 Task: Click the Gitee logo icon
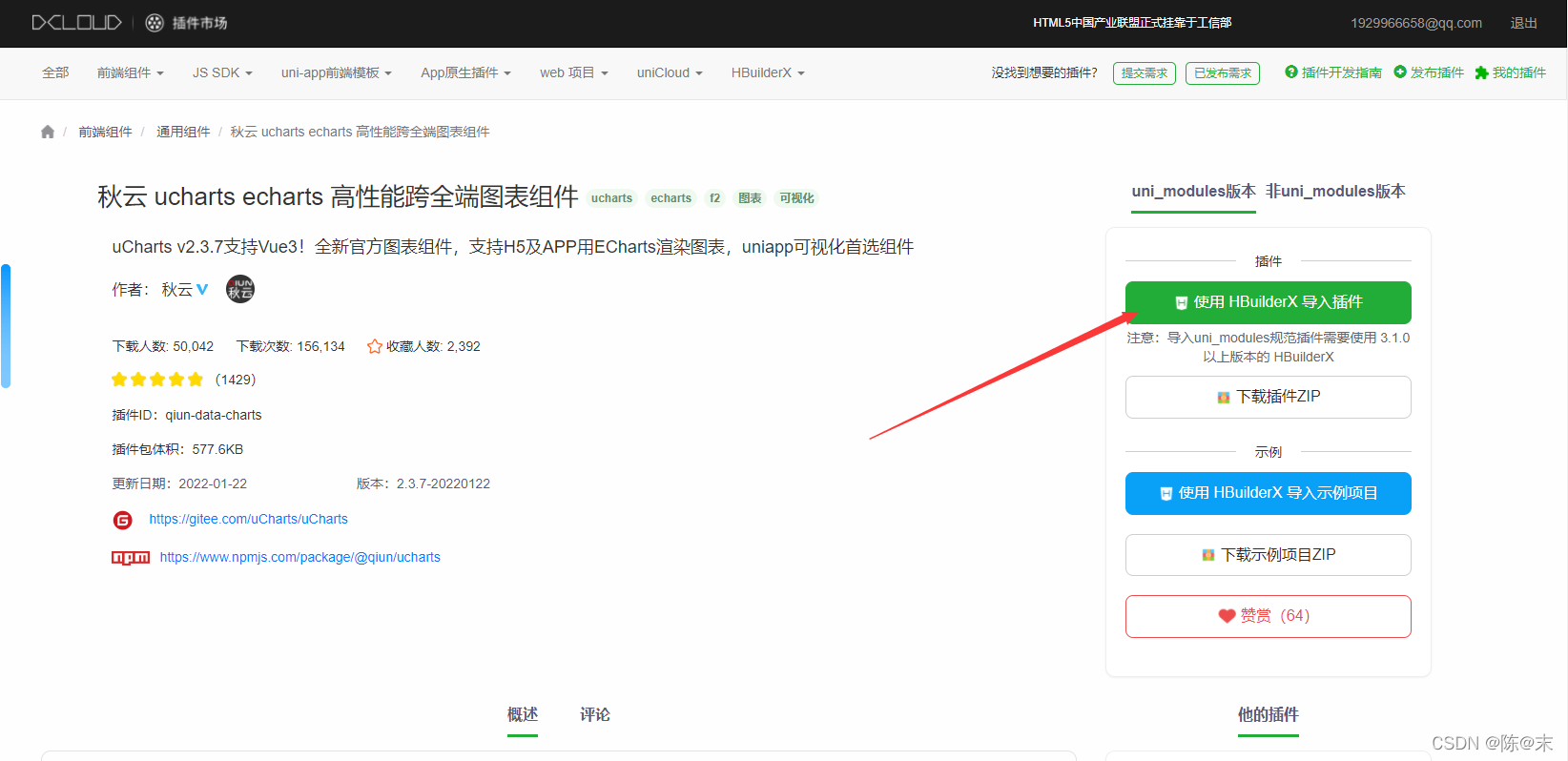[123, 520]
